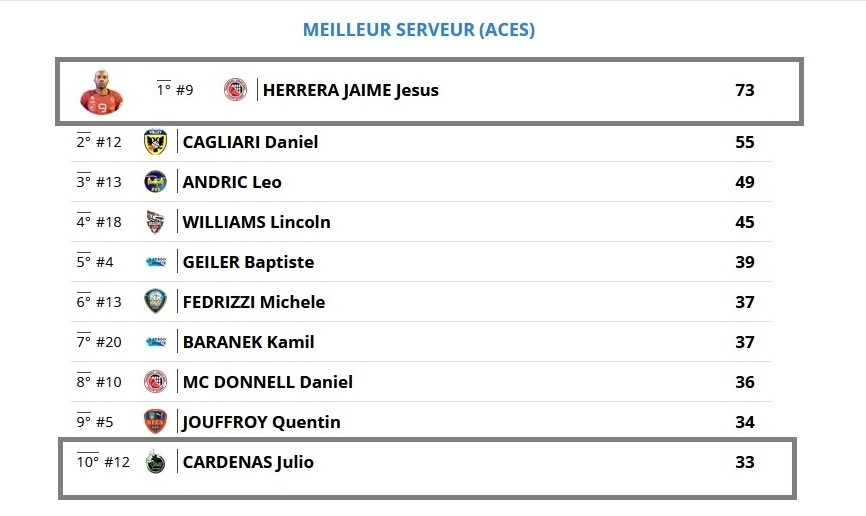Image resolution: width=866 pixels, height=516 pixels.
Task: Select the WILLIAMS Lincoln name
Action: pos(256,222)
